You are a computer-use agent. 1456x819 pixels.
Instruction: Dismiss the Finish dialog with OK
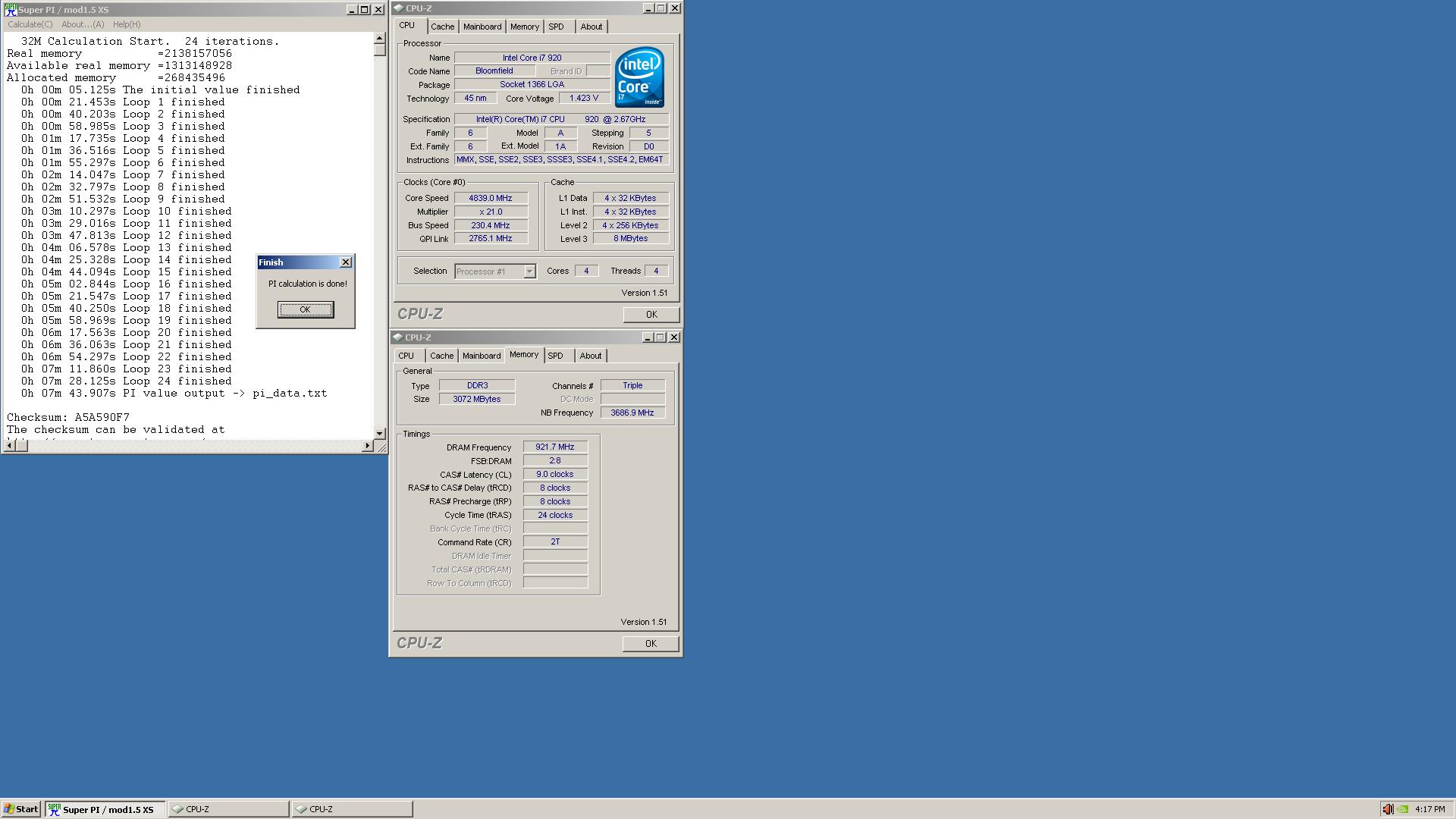pos(305,309)
